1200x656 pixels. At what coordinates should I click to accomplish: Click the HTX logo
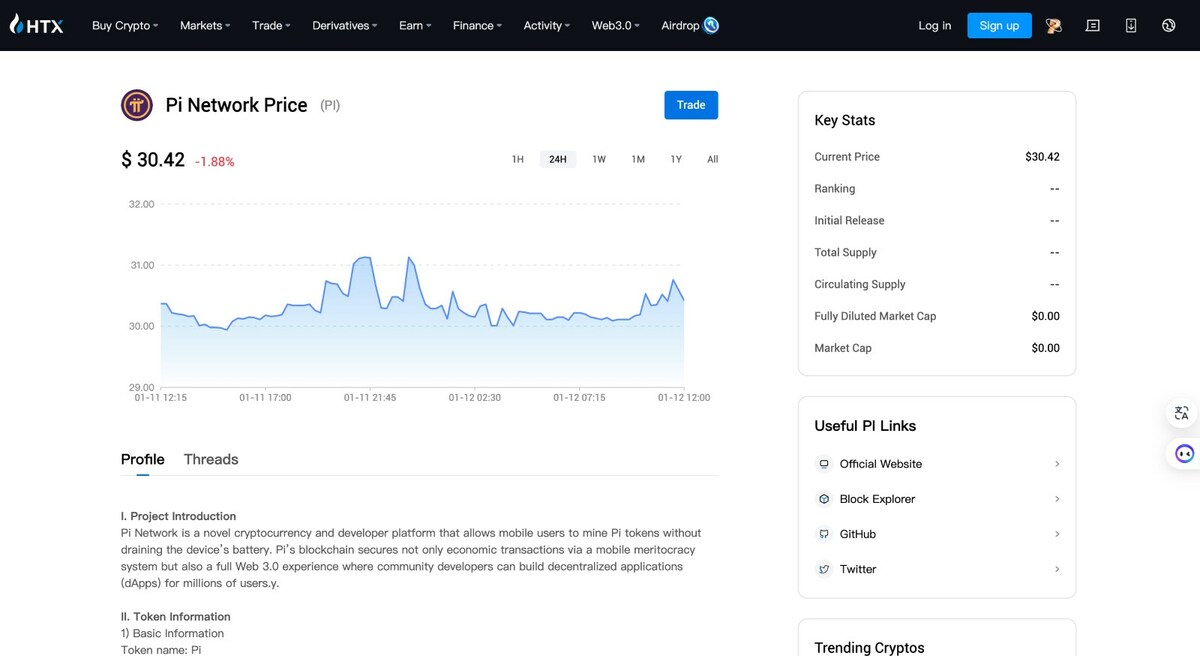click(36, 25)
